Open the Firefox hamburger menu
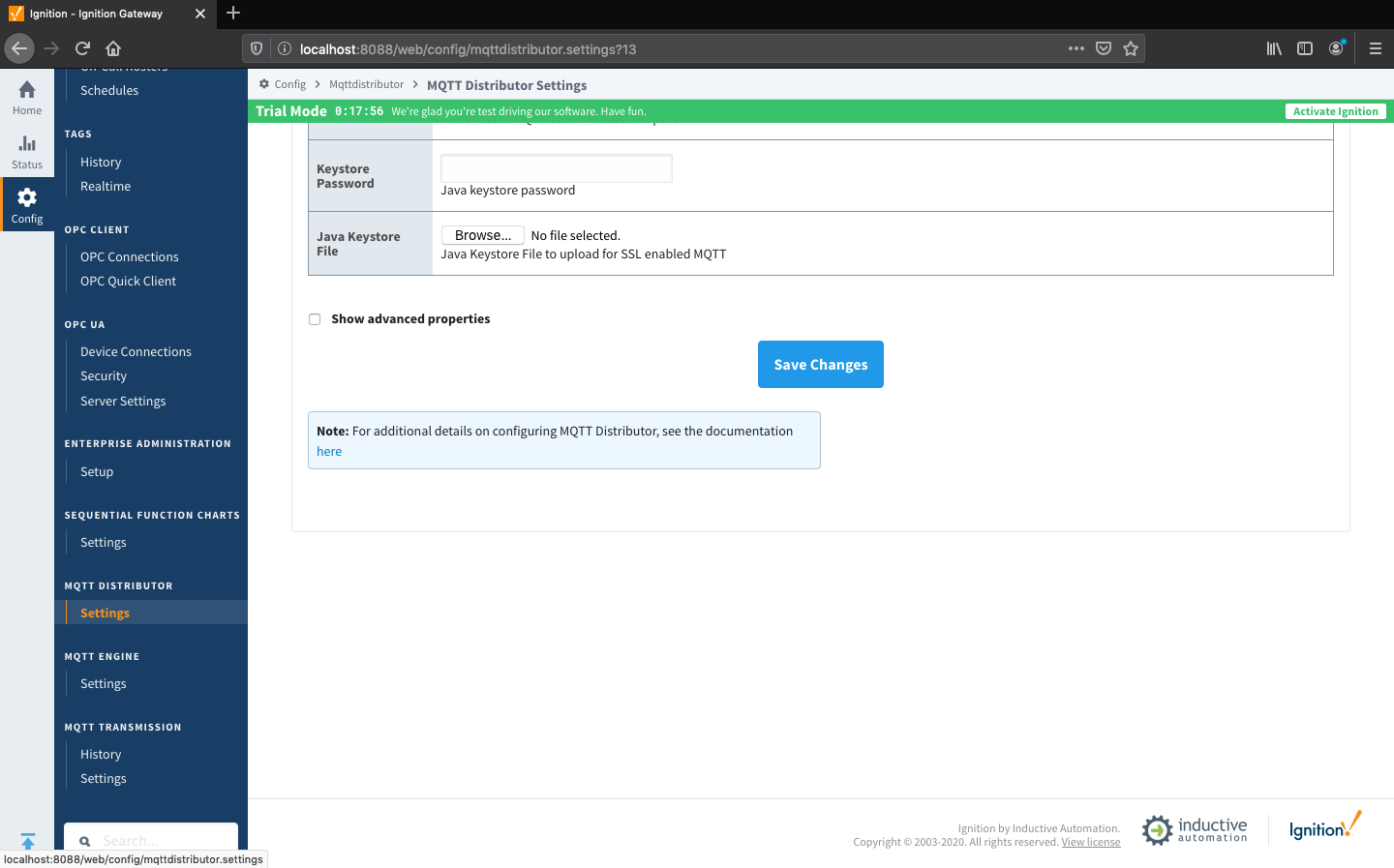Image resolution: width=1394 pixels, height=868 pixels. [x=1375, y=48]
